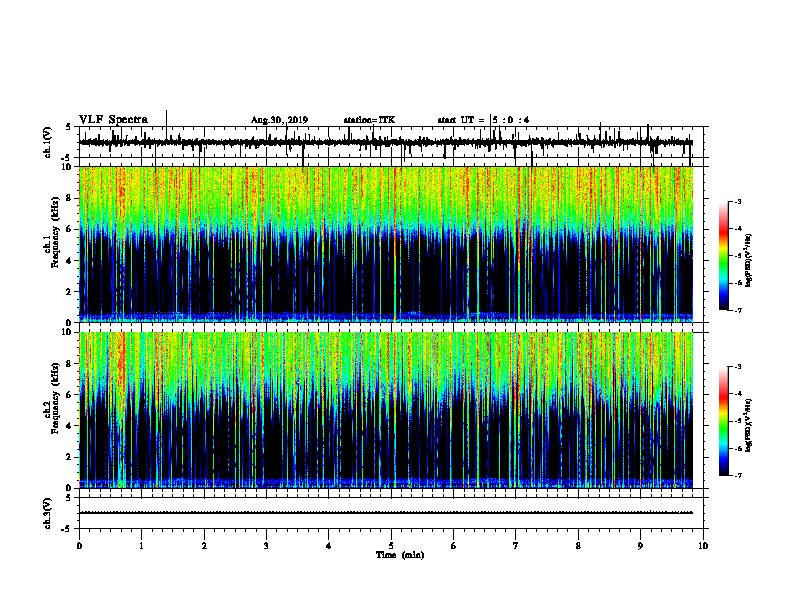
Task: Click time axis tick label '9'
Action: pyautogui.click(x=640, y=546)
